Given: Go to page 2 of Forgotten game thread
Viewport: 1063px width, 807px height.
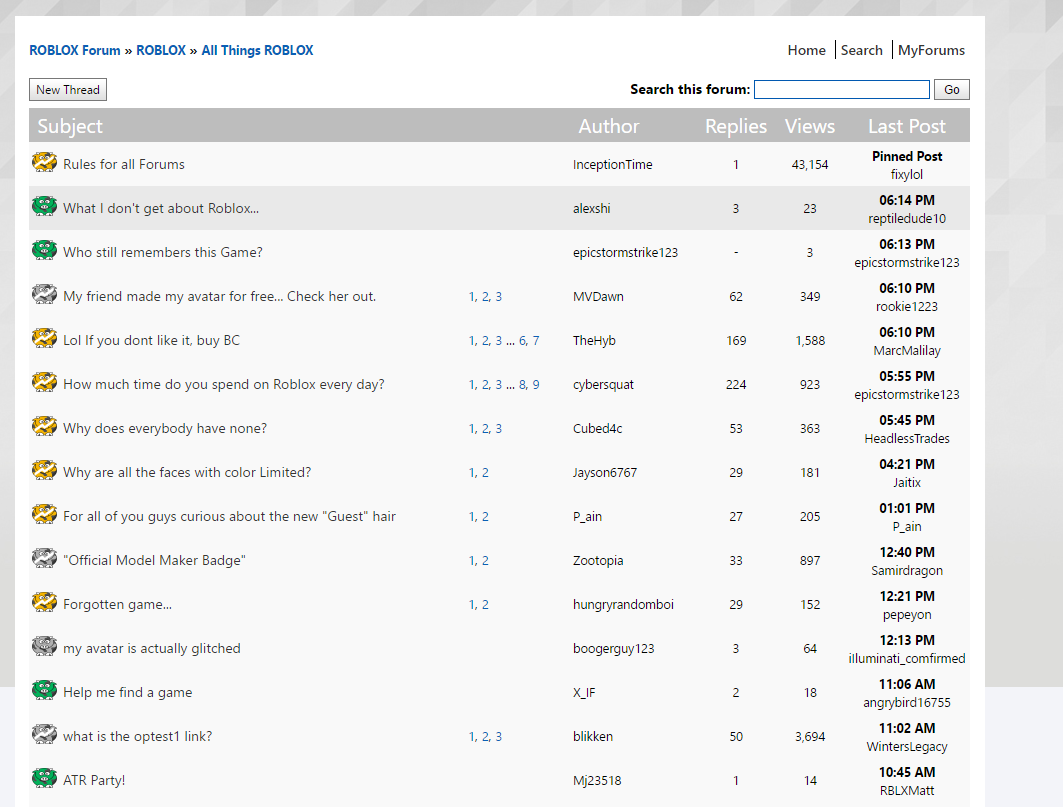Looking at the screenshot, I should tap(485, 605).
